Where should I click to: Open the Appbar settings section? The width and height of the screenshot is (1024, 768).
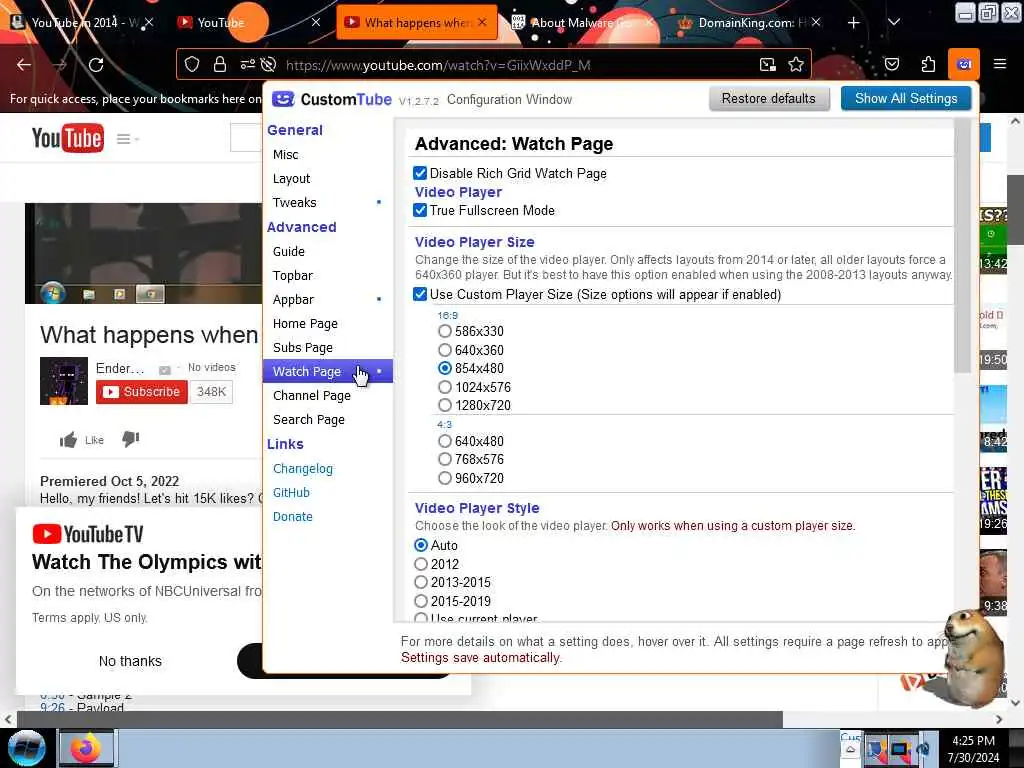click(293, 300)
